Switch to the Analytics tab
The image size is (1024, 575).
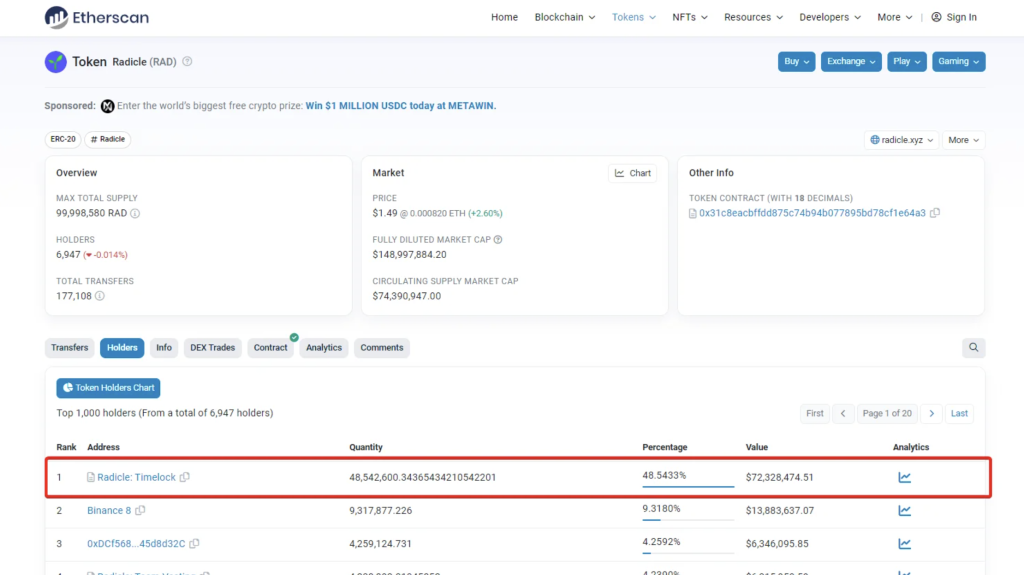(324, 348)
